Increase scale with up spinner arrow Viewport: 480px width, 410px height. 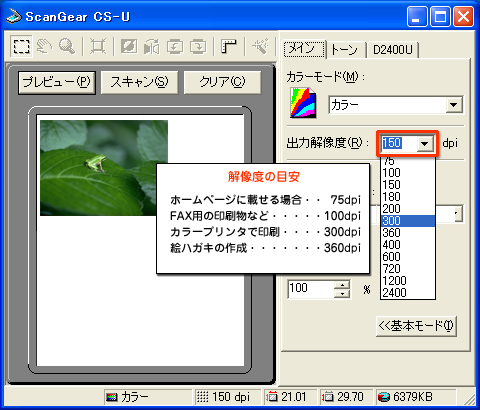pyautogui.click(x=342, y=285)
